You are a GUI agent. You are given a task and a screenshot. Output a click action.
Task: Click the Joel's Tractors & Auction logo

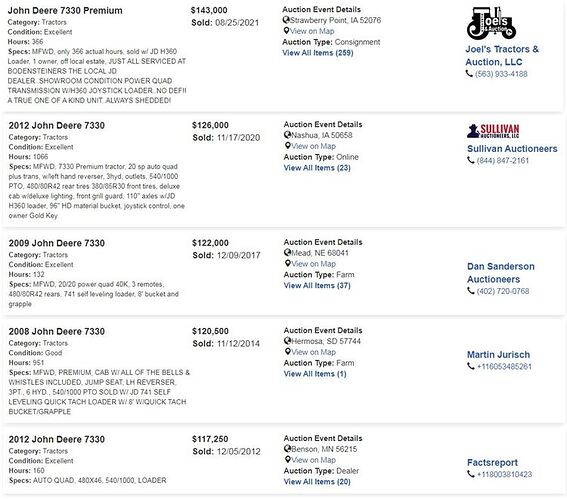pos(491,23)
